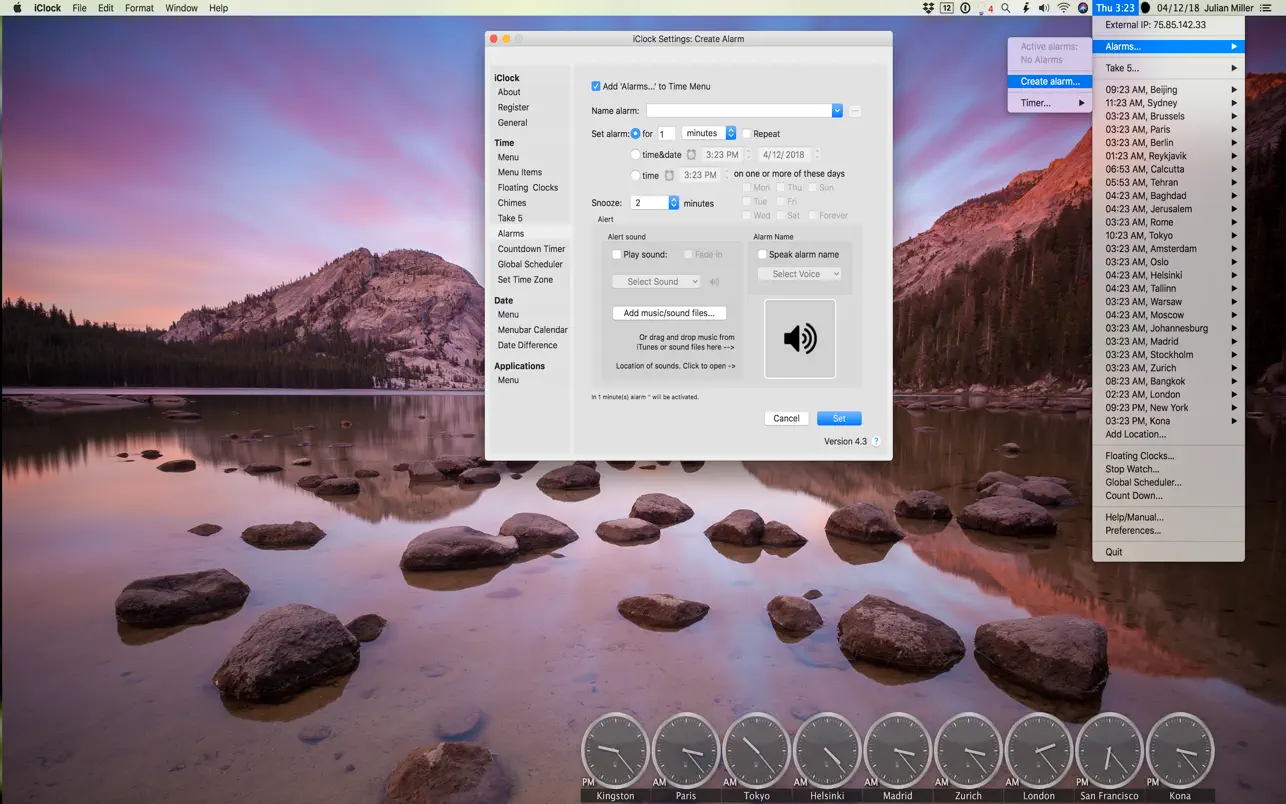Enable the Repeat checkbox
The image size is (1286, 804).
(x=746, y=133)
